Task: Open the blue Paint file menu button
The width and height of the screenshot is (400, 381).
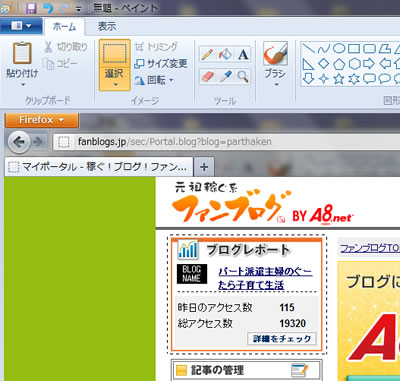Action: click(21, 26)
